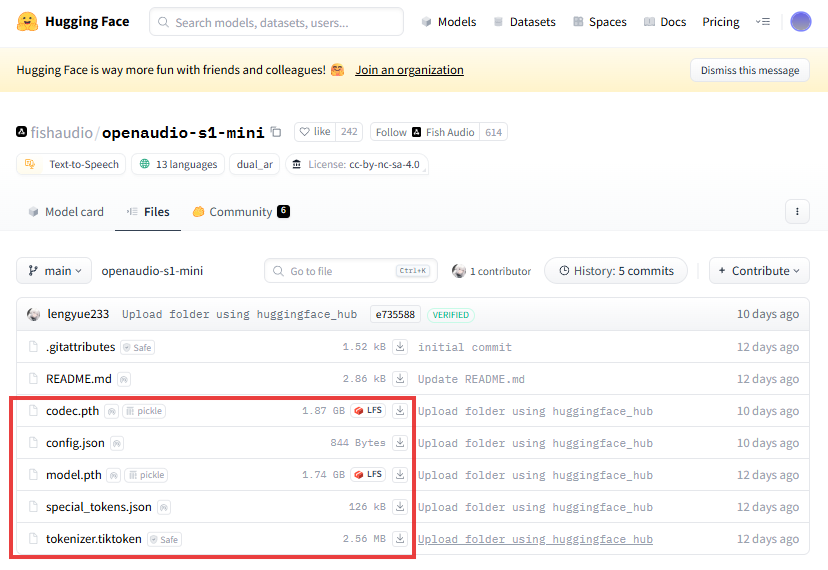The width and height of the screenshot is (828, 570).
Task: Focus the search models, datasets, users field
Action: click(276, 22)
